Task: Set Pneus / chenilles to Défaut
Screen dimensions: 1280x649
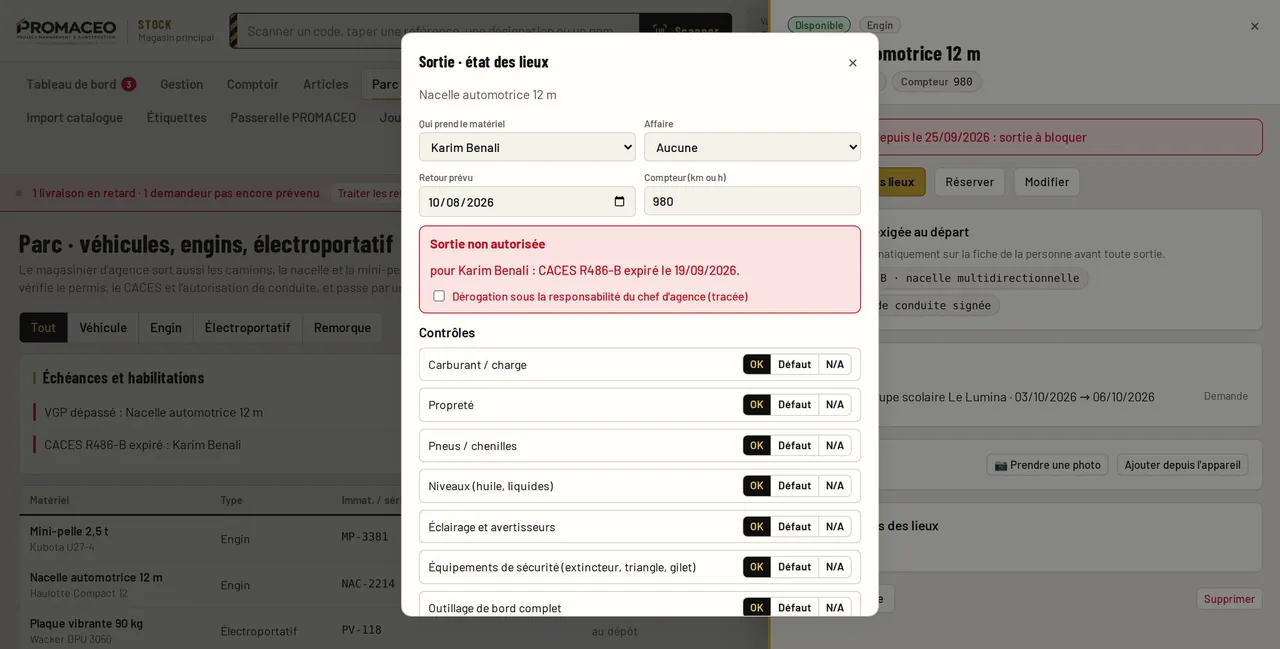Action: click(794, 445)
